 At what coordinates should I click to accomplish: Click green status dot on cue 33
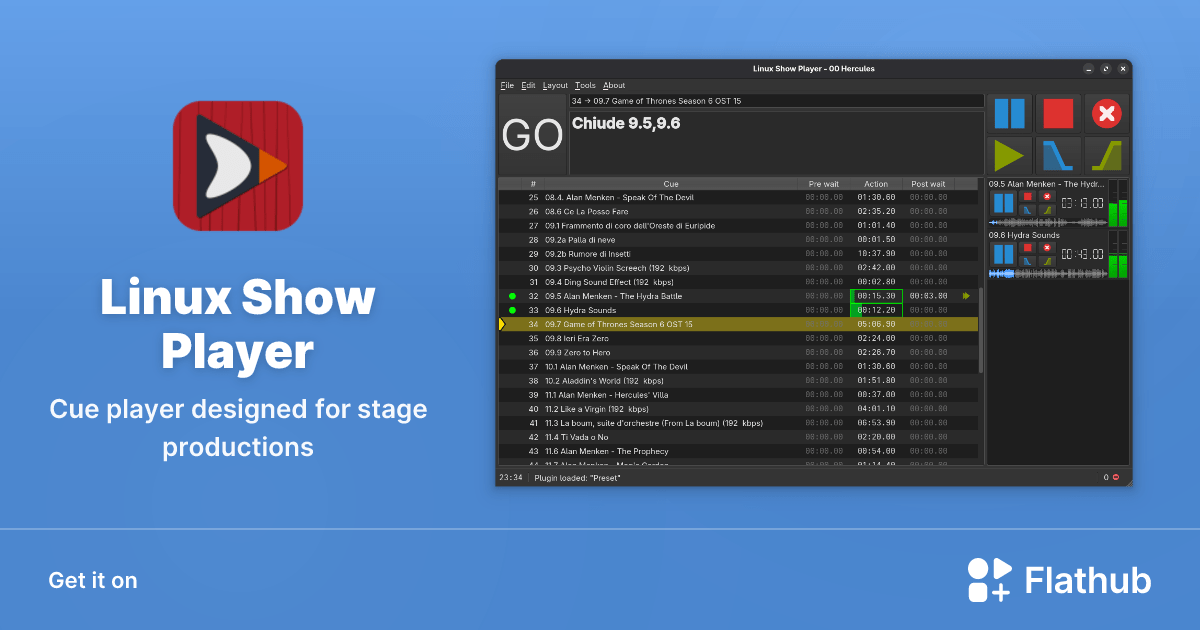pyautogui.click(x=512, y=310)
